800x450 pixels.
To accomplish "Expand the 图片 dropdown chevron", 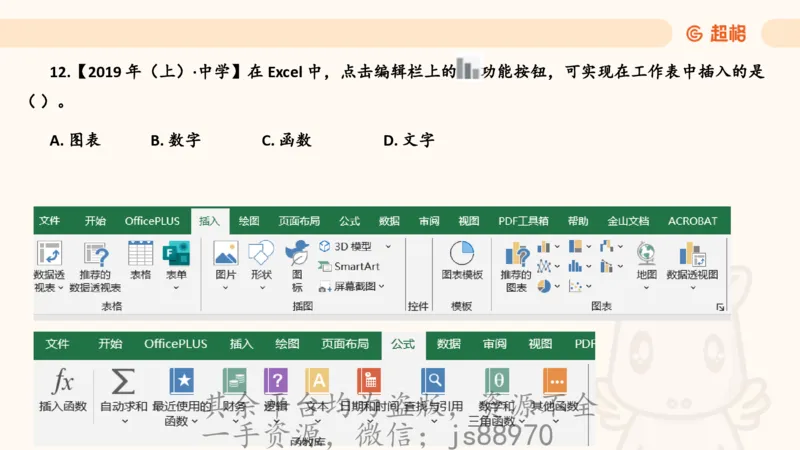I will pos(225,288).
